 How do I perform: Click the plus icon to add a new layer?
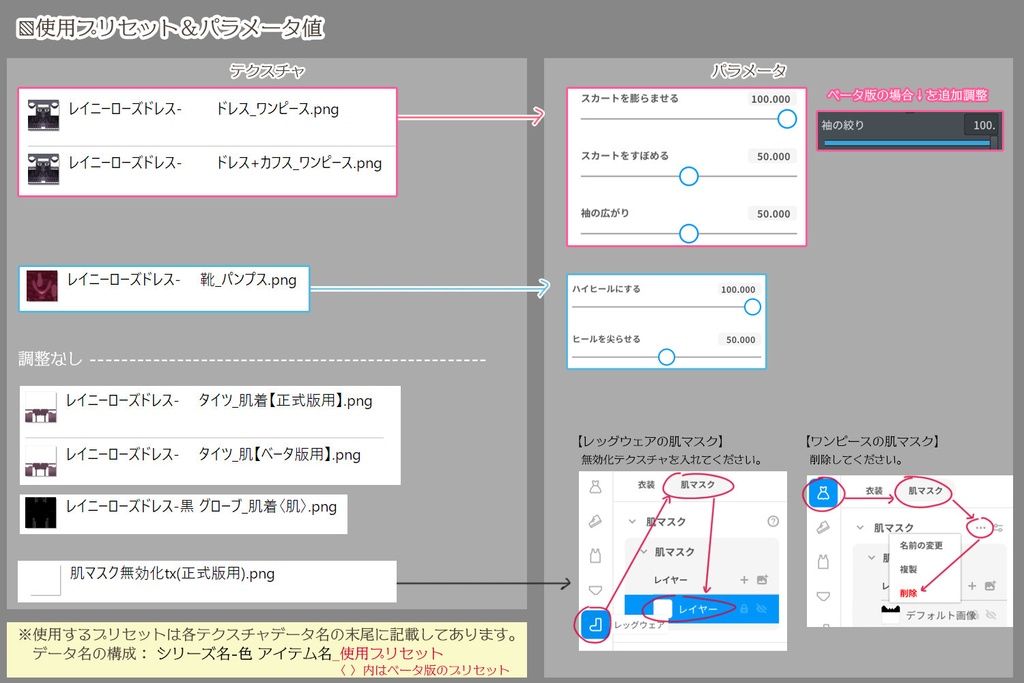[x=744, y=579]
